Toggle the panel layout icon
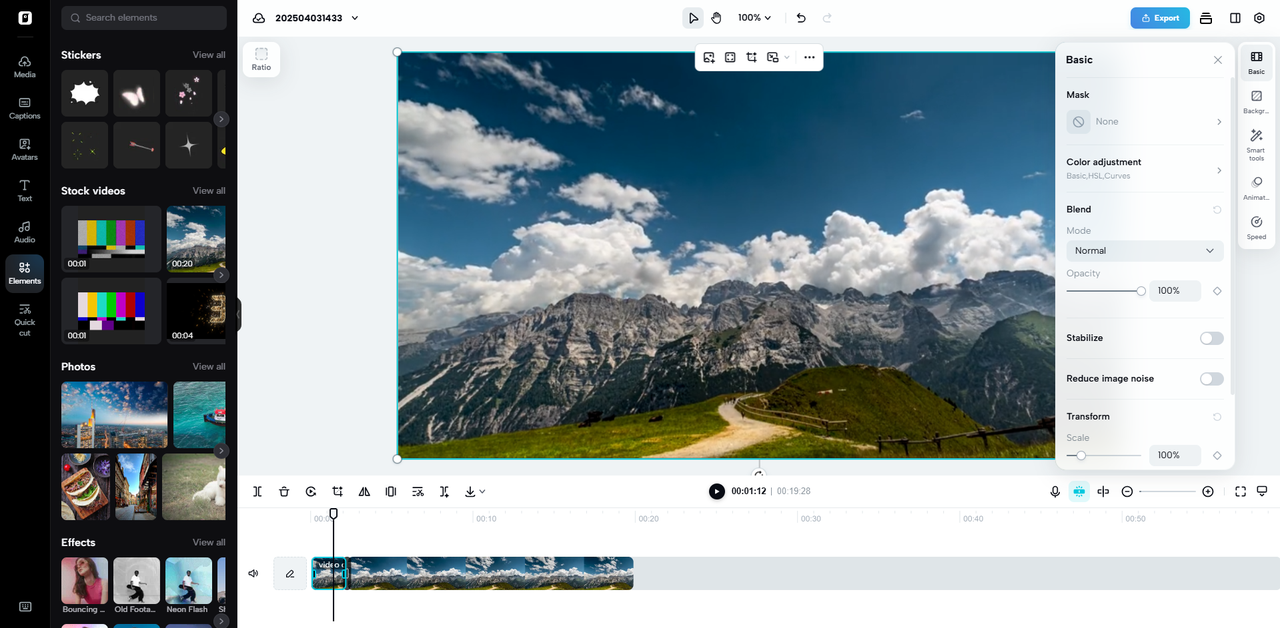 (x=1235, y=18)
